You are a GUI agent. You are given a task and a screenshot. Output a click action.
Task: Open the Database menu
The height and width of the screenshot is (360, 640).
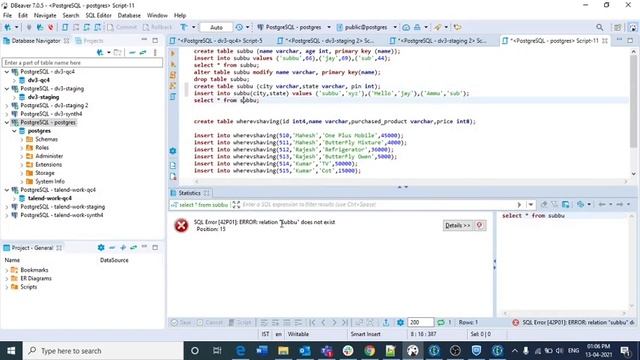(129, 15)
